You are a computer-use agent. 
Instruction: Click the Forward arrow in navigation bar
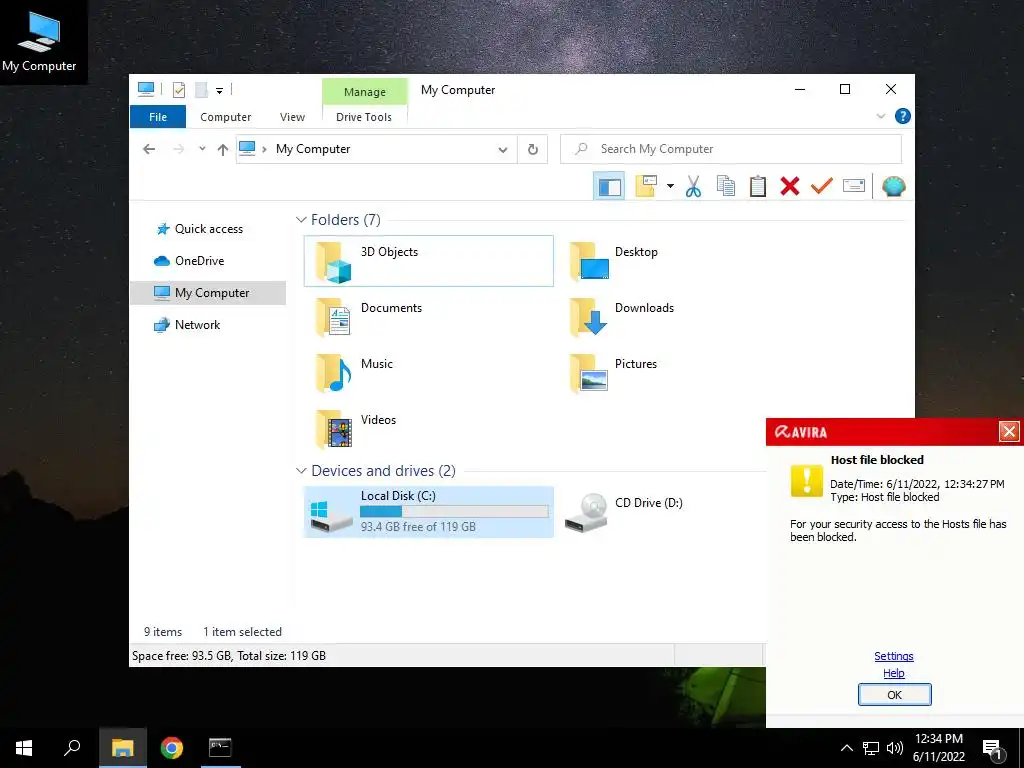178,150
